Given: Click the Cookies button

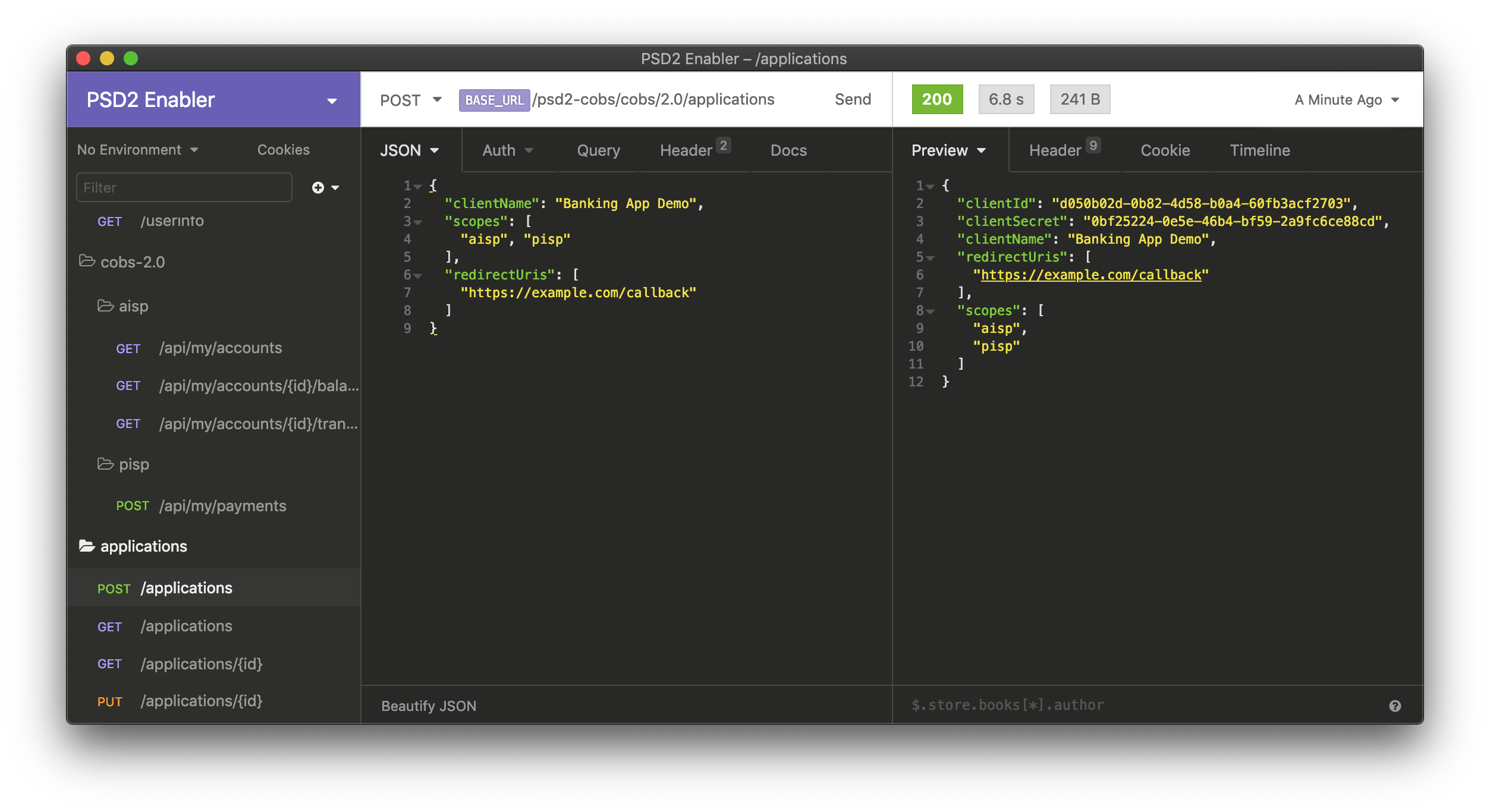Looking at the screenshot, I should pos(283,150).
